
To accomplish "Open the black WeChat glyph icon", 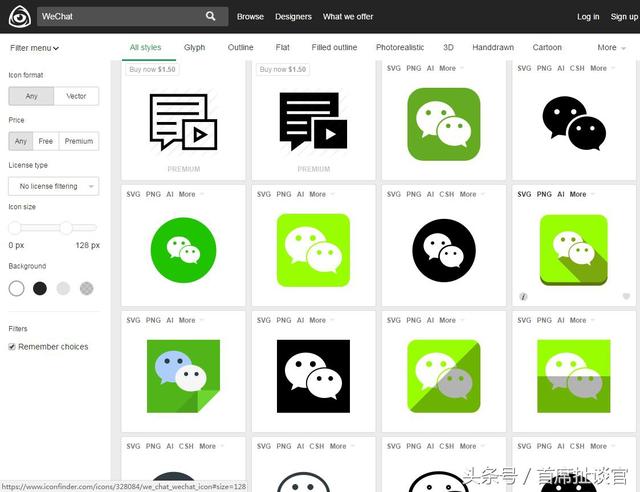I will 574,123.
